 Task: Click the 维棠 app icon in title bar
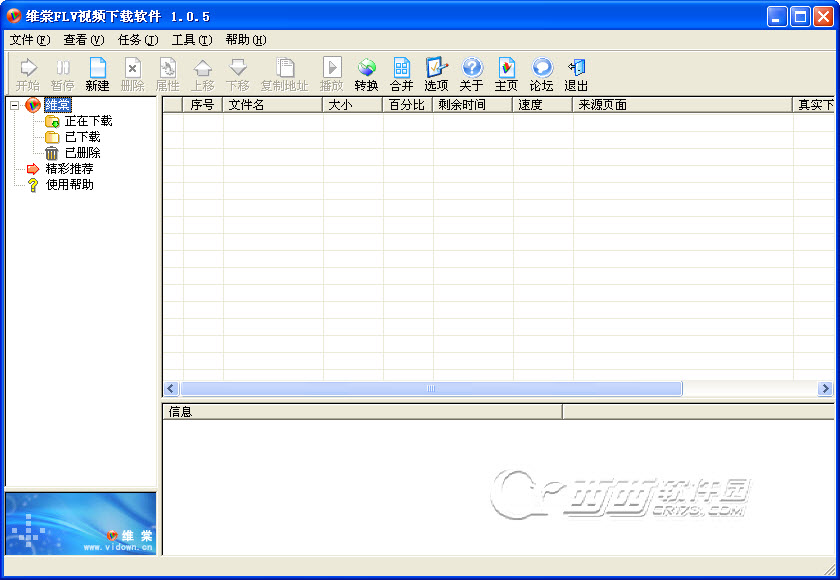[x=14, y=16]
